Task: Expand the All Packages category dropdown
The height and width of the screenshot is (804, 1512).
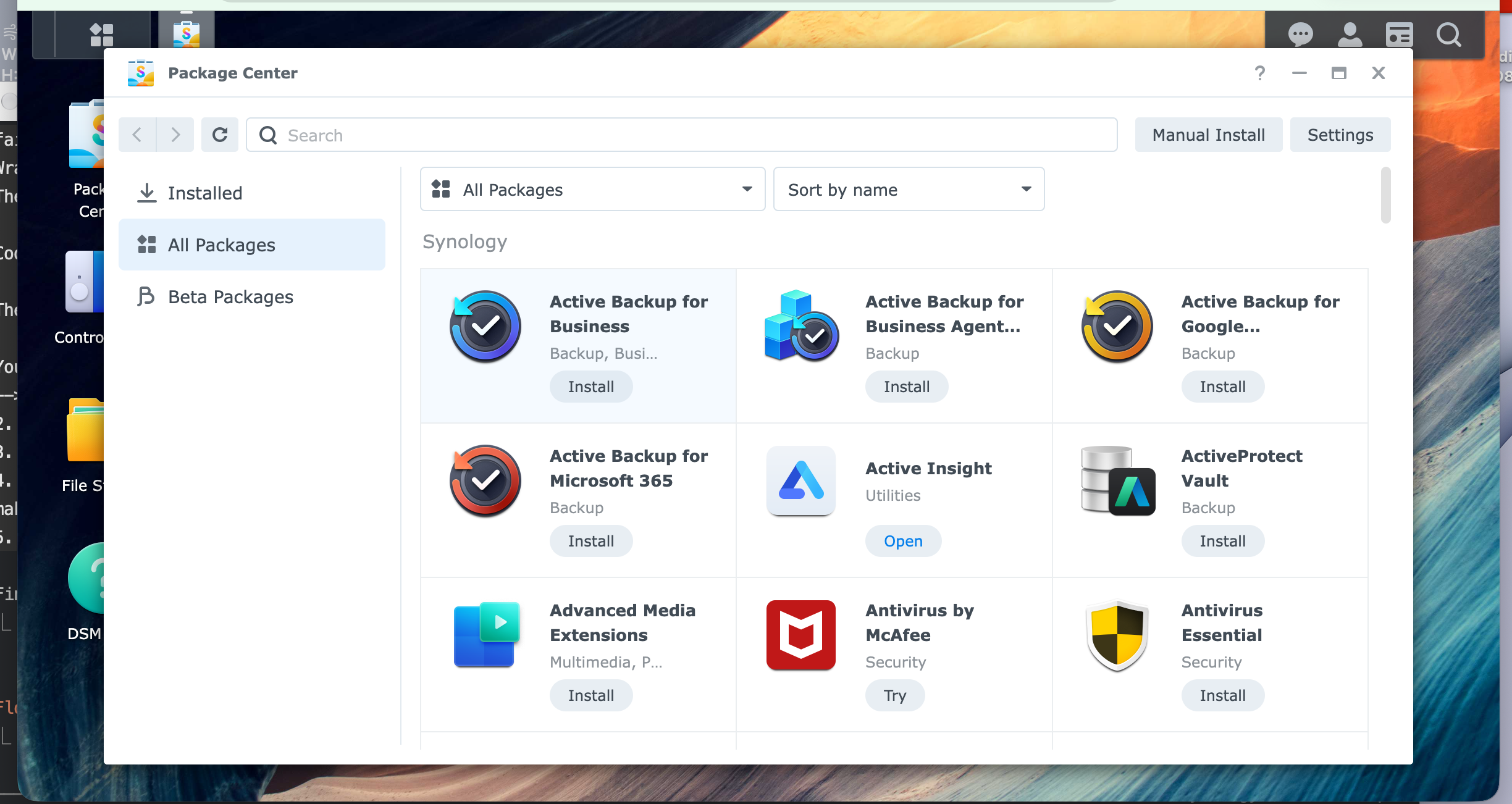Action: (x=593, y=190)
